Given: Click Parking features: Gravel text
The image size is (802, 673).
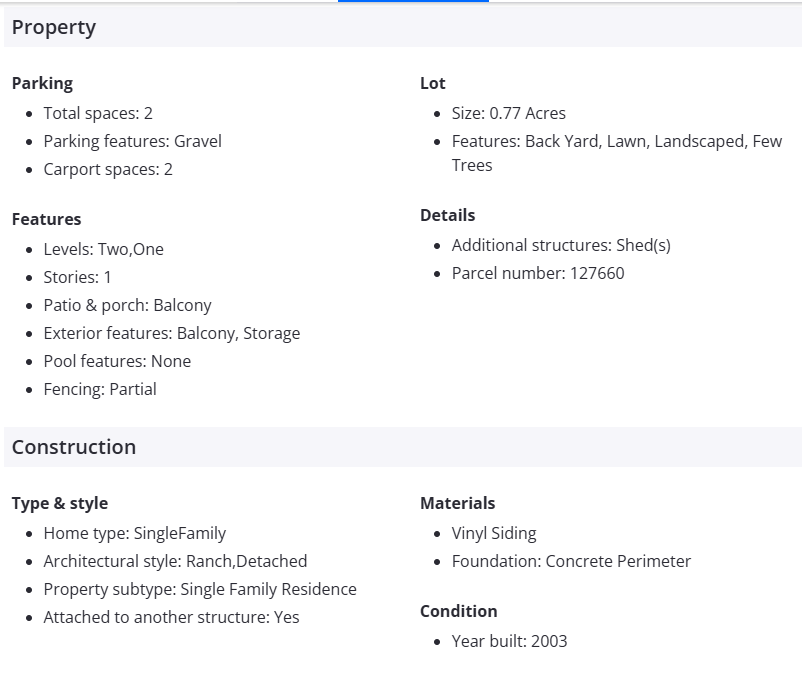Looking at the screenshot, I should (x=132, y=141).
